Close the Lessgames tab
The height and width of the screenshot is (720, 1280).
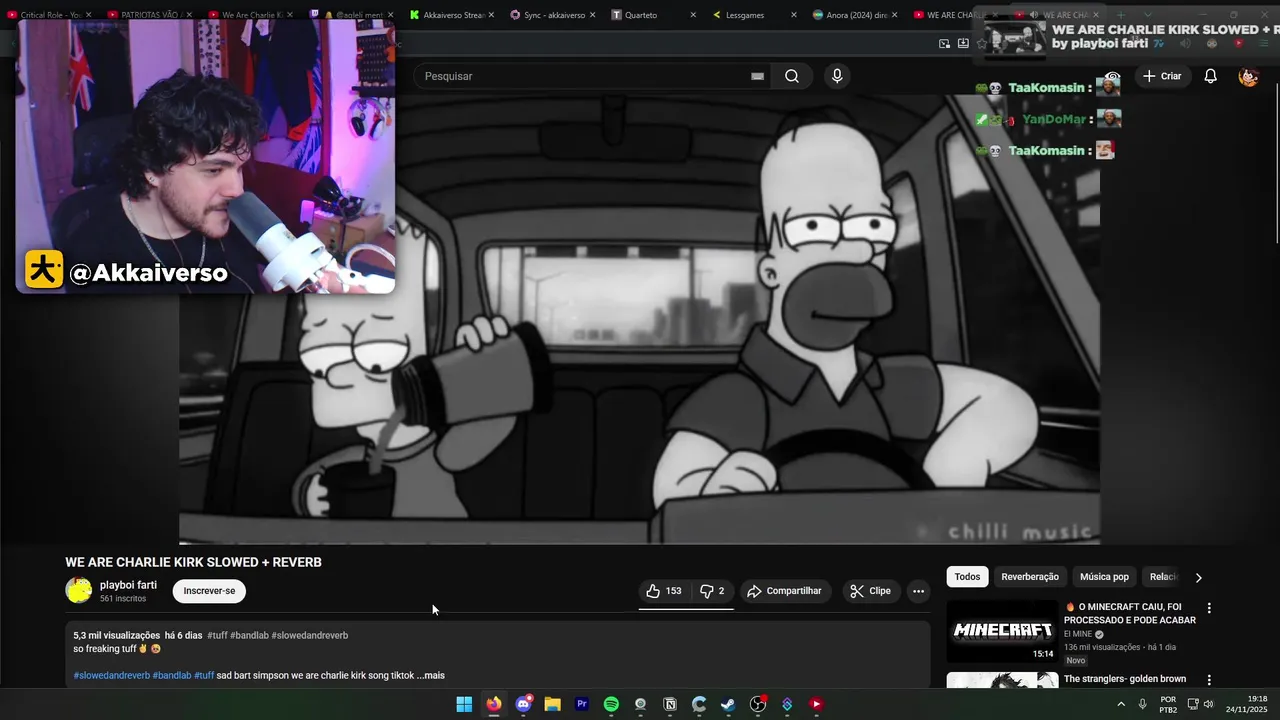tap(794, 15)
